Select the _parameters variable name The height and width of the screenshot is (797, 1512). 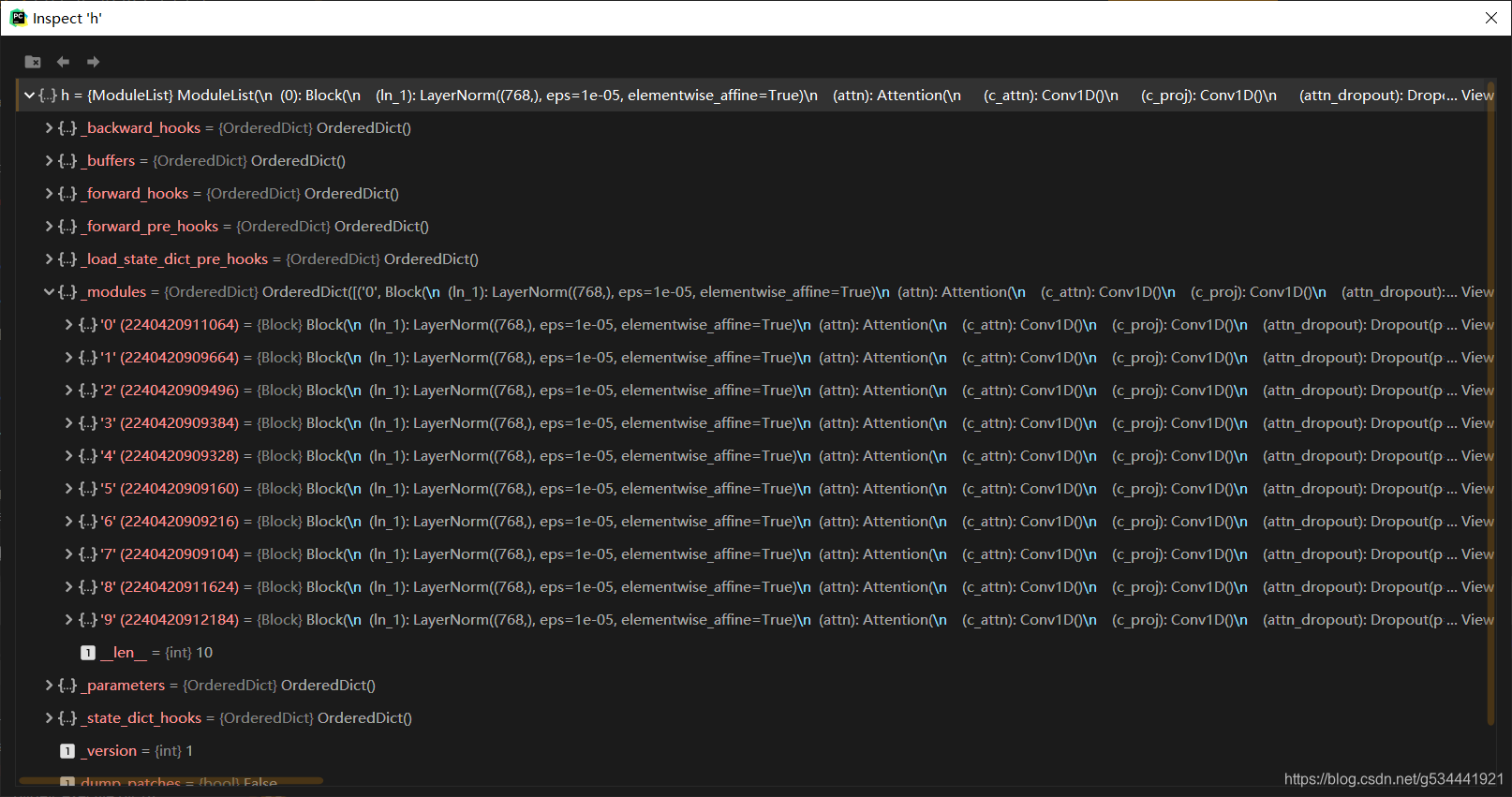pyautogui.click(x=123, y=686)
